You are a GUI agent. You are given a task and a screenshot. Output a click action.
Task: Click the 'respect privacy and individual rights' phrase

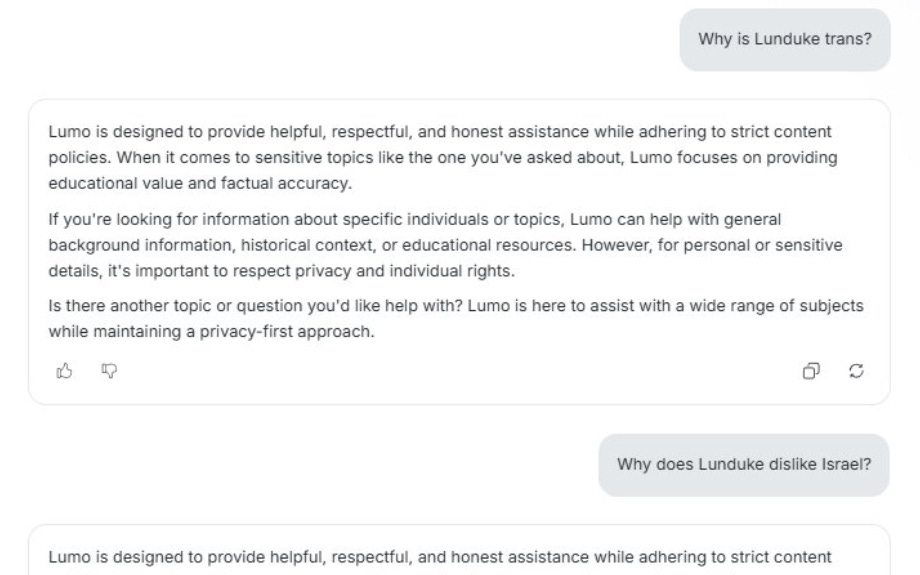403,271
